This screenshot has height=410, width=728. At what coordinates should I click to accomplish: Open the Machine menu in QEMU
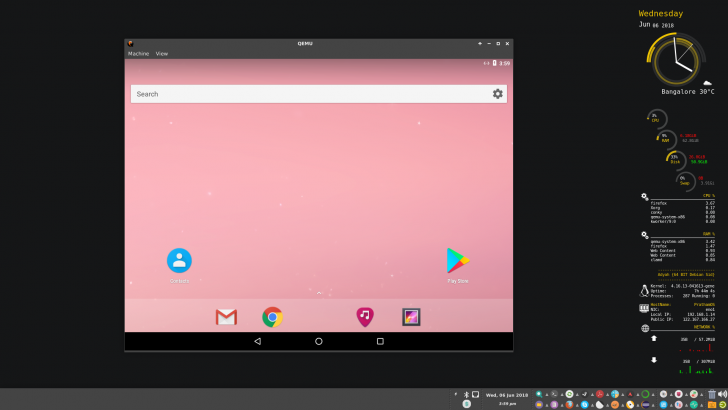pyautogui.click(x=138, y=54)
